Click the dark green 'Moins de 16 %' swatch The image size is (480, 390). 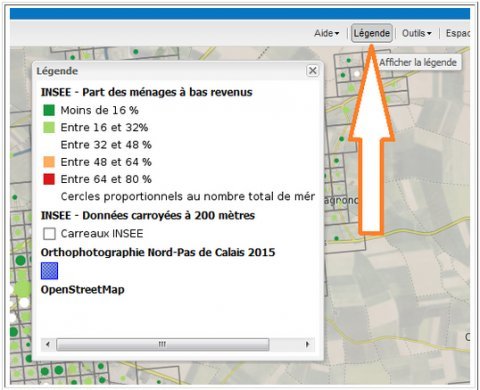(x=49, y=110)
